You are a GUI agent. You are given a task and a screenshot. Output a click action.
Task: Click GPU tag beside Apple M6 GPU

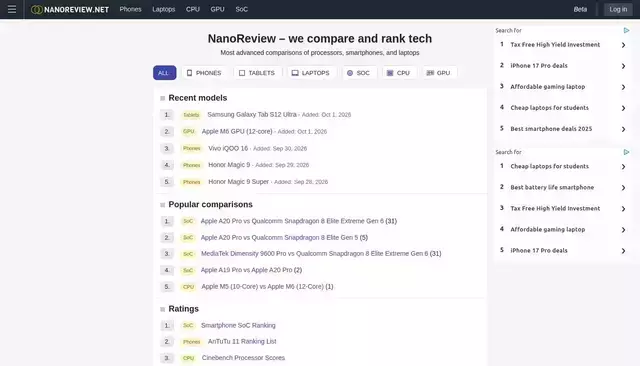pos(188,131)
